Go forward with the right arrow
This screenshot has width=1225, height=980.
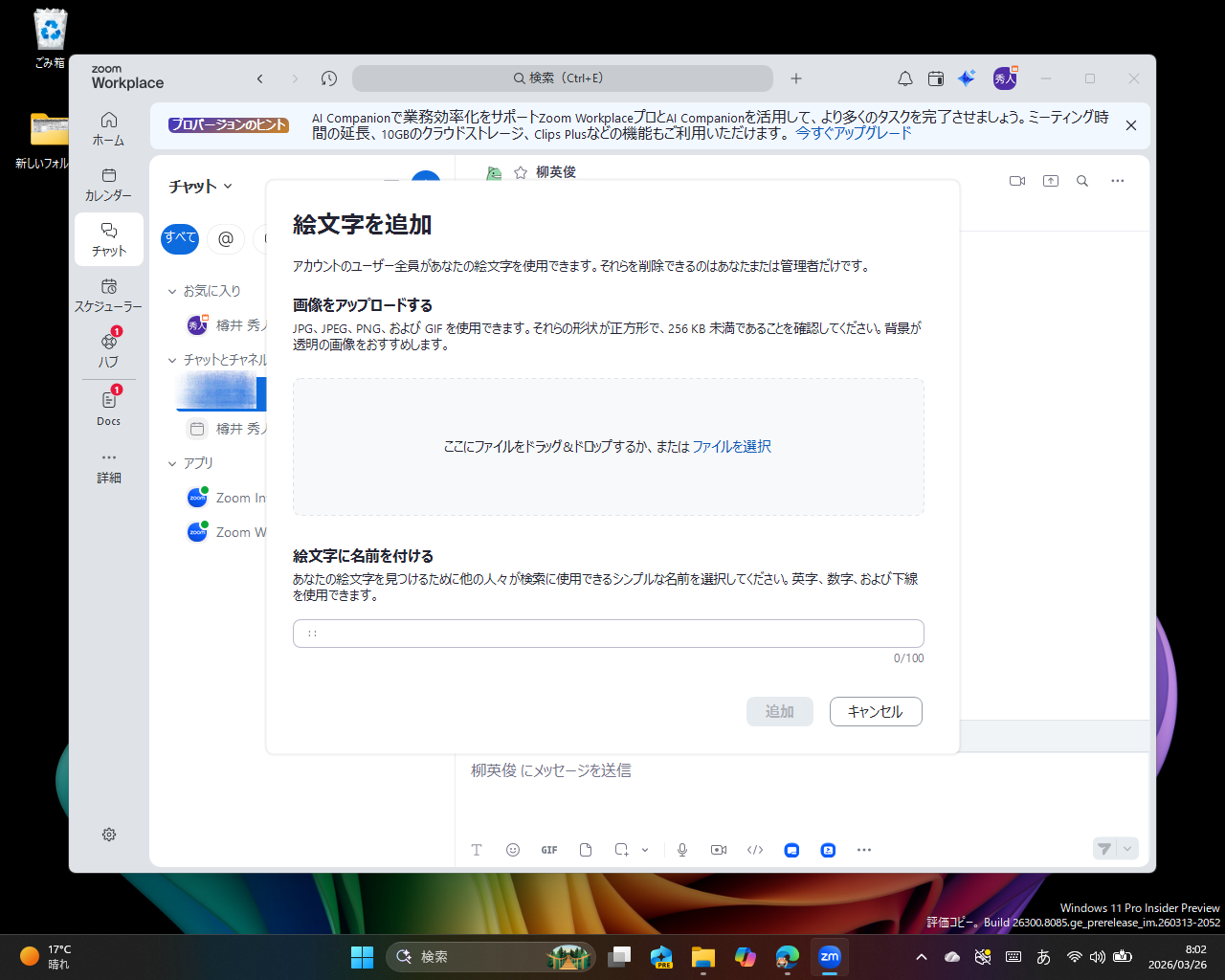coord(295,78)
